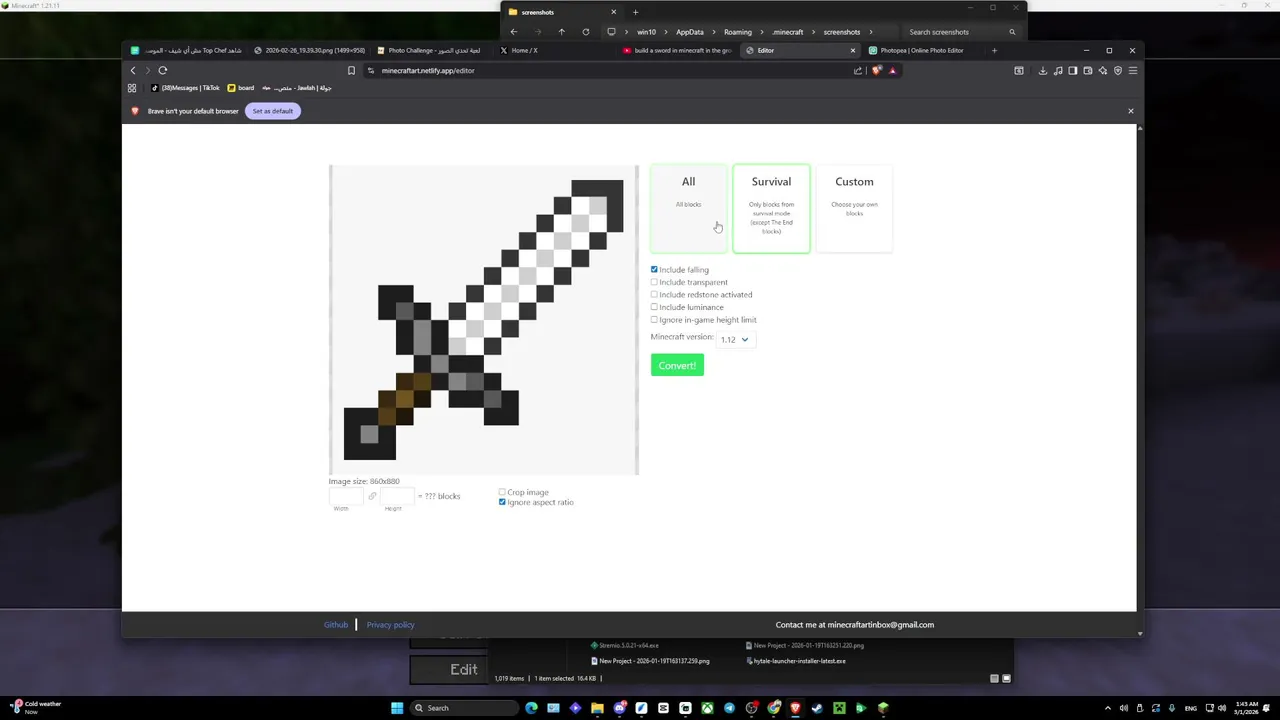Open a new browser tab with plus button
The height and width of the screenshot is (720, 1280).
(x=994, y=50)
